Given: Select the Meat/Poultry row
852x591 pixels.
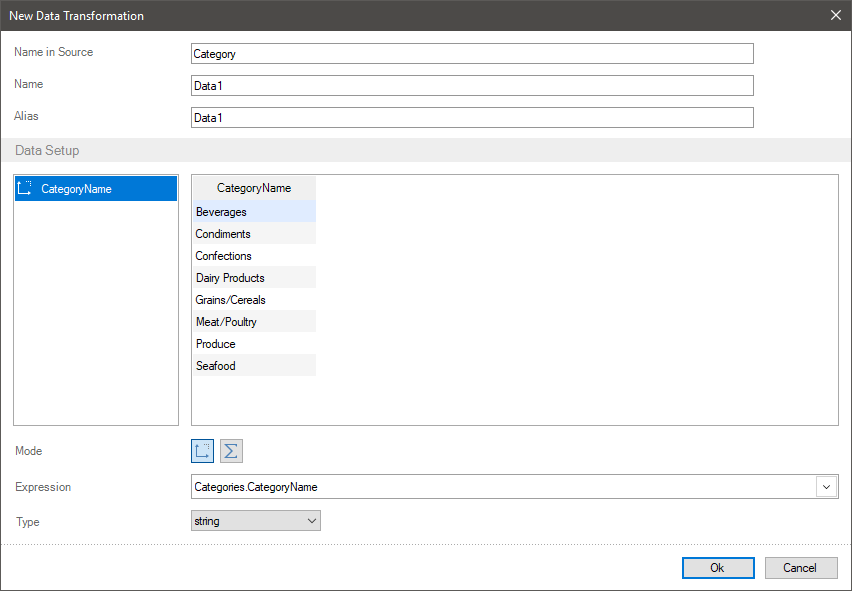Looking at the screenshot, I should pos(254,322).
